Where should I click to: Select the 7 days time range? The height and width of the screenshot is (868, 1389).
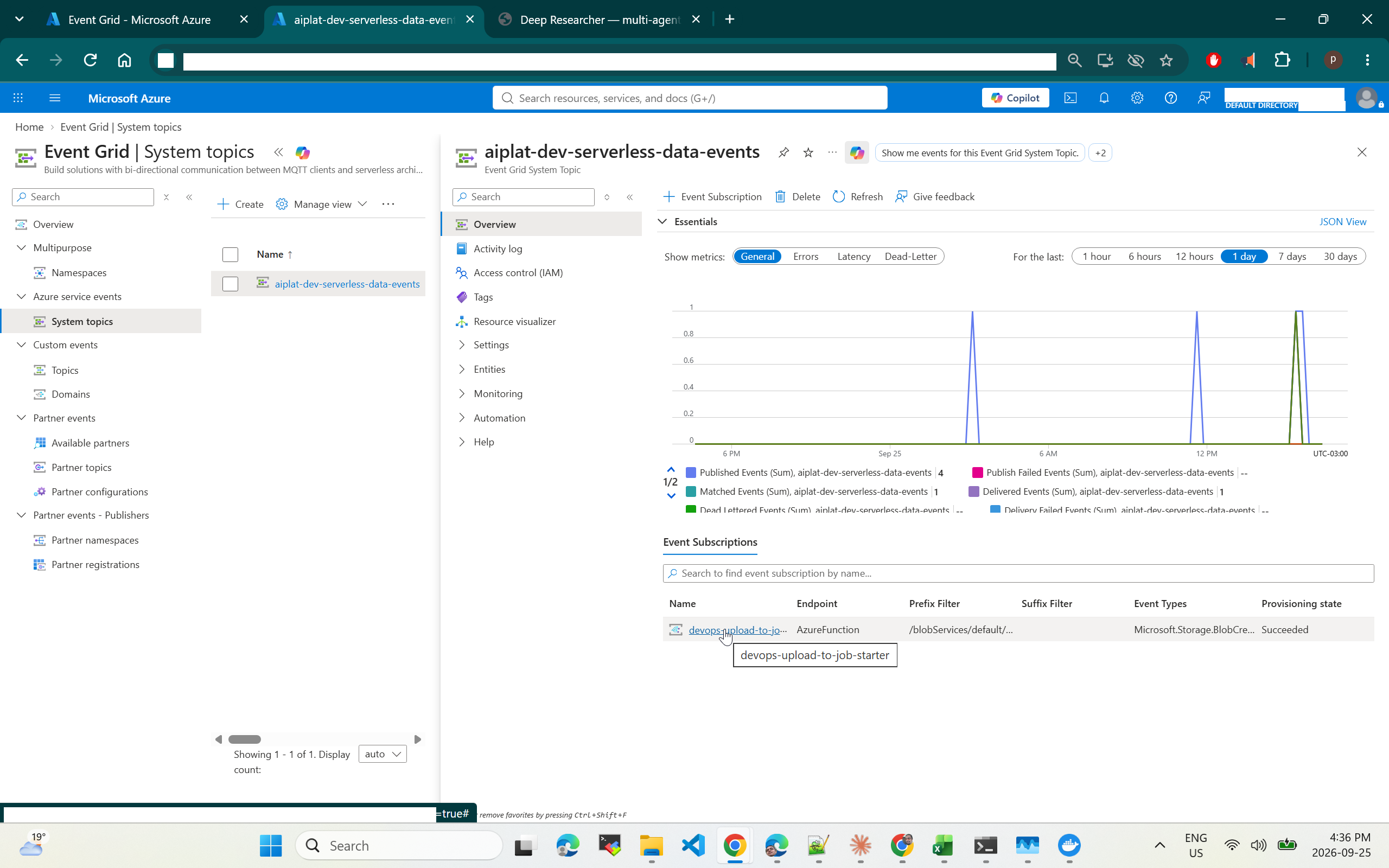pyautogui.click(x=1291, y=257)
